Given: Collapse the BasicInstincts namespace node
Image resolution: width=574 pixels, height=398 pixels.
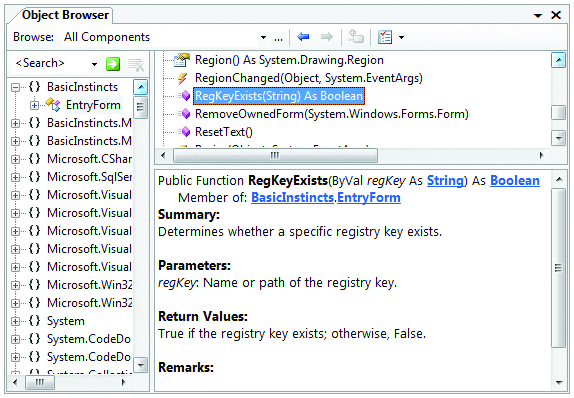Looking at the screenshot, I should click(x=15, y=87).
